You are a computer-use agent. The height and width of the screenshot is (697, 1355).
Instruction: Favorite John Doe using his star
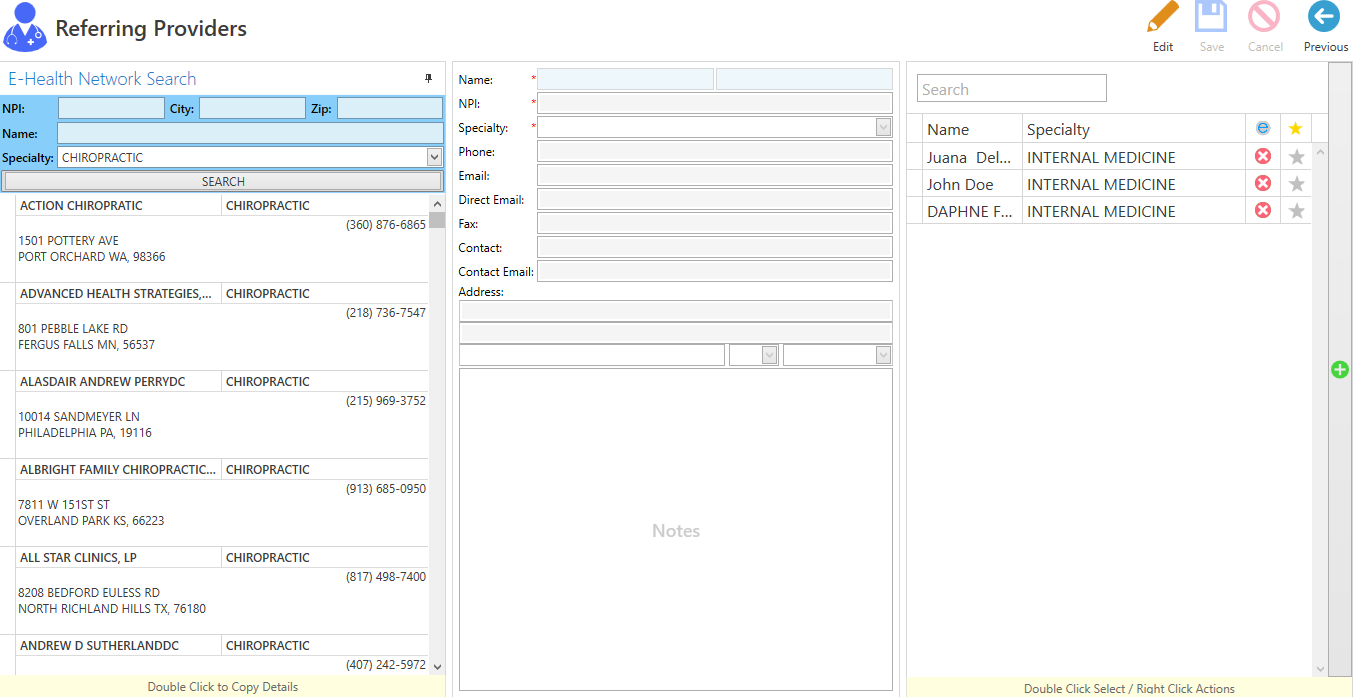click(1296, 183)
